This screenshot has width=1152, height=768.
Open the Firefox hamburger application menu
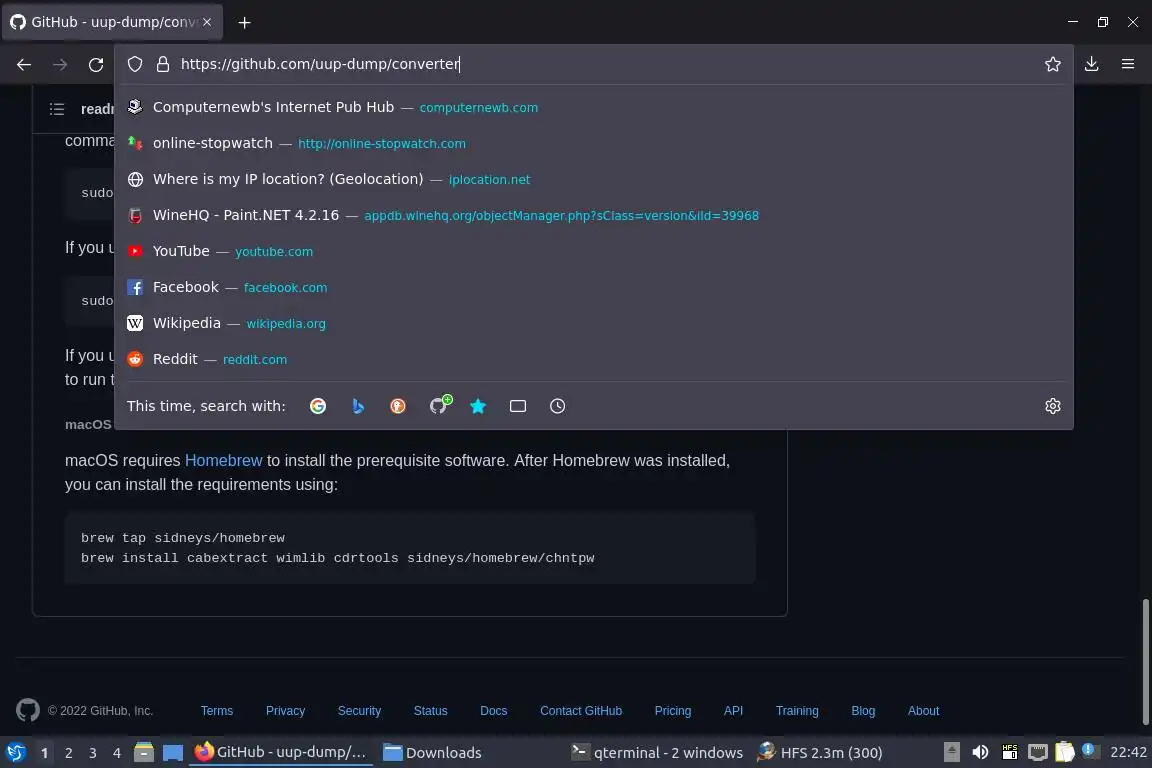(1128, 64)
